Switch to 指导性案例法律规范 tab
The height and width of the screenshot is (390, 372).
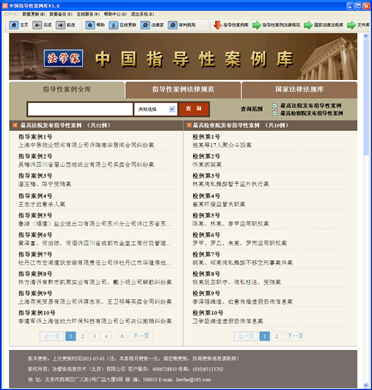pos(183,89)
